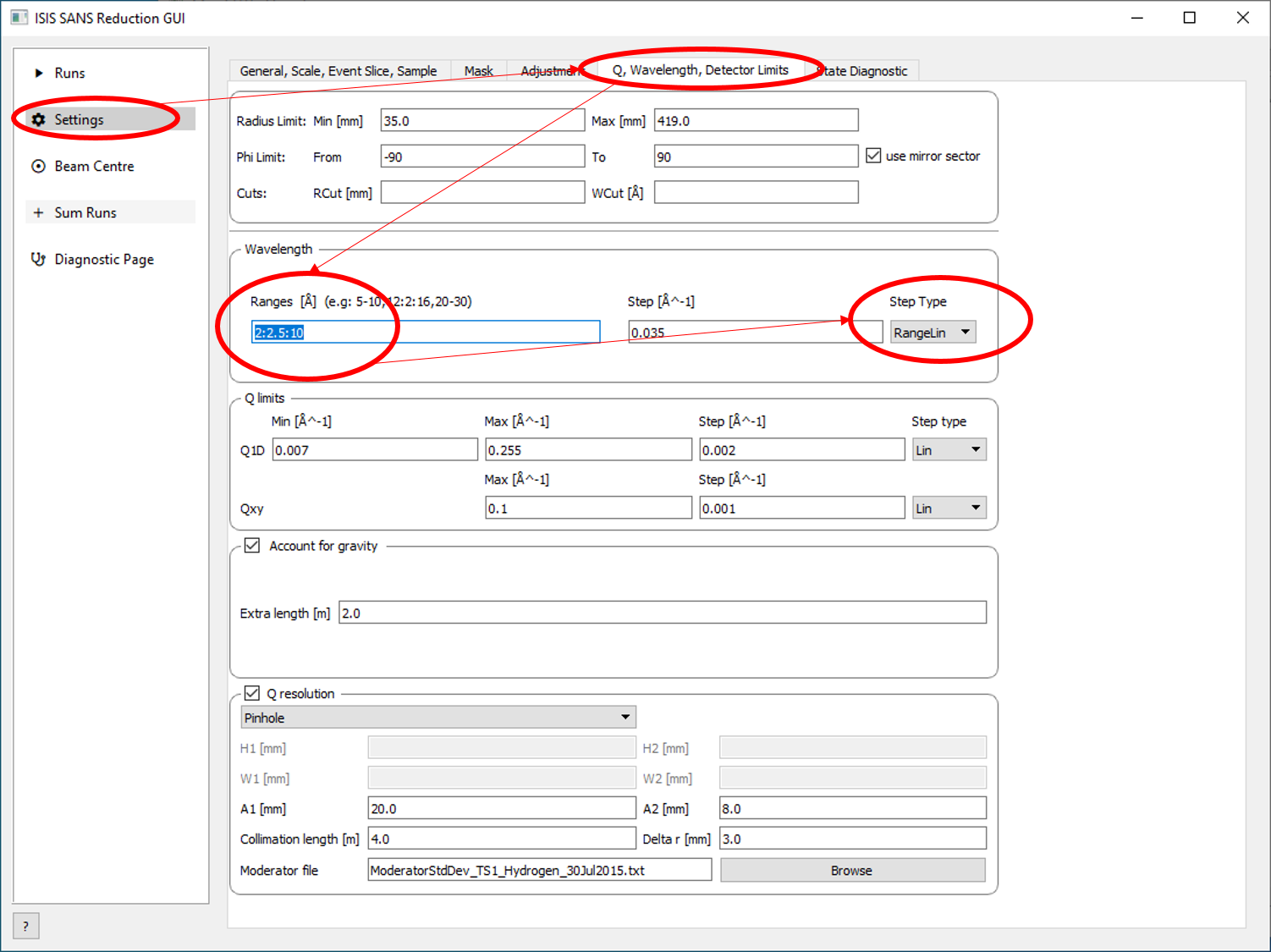Maximize the ISIS SANS Reduction window
Viewport: 1271px width, 952px height.
[x=1189, y=18]
